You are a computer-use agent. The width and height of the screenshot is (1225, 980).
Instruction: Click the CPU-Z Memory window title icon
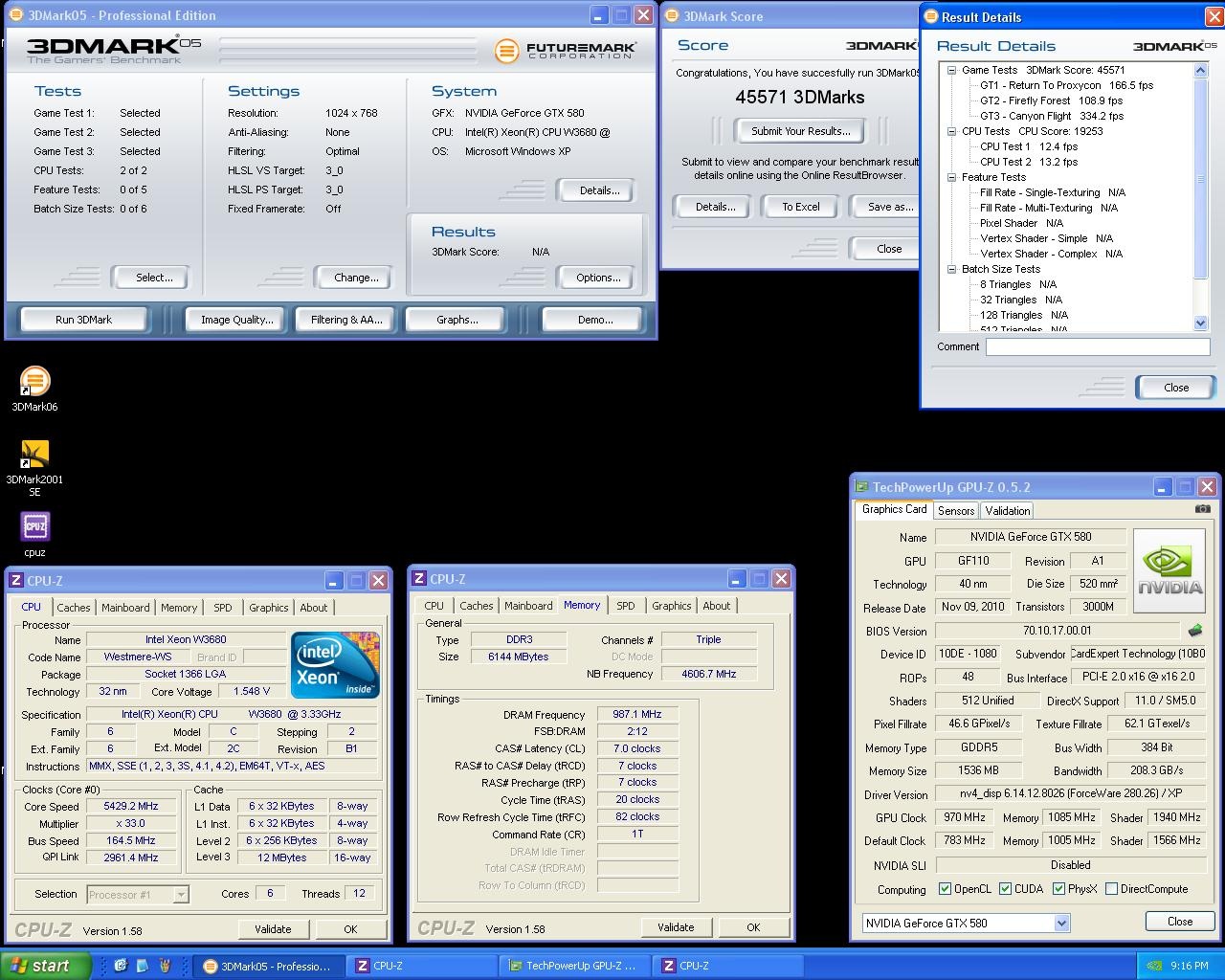tap(418, 579)
